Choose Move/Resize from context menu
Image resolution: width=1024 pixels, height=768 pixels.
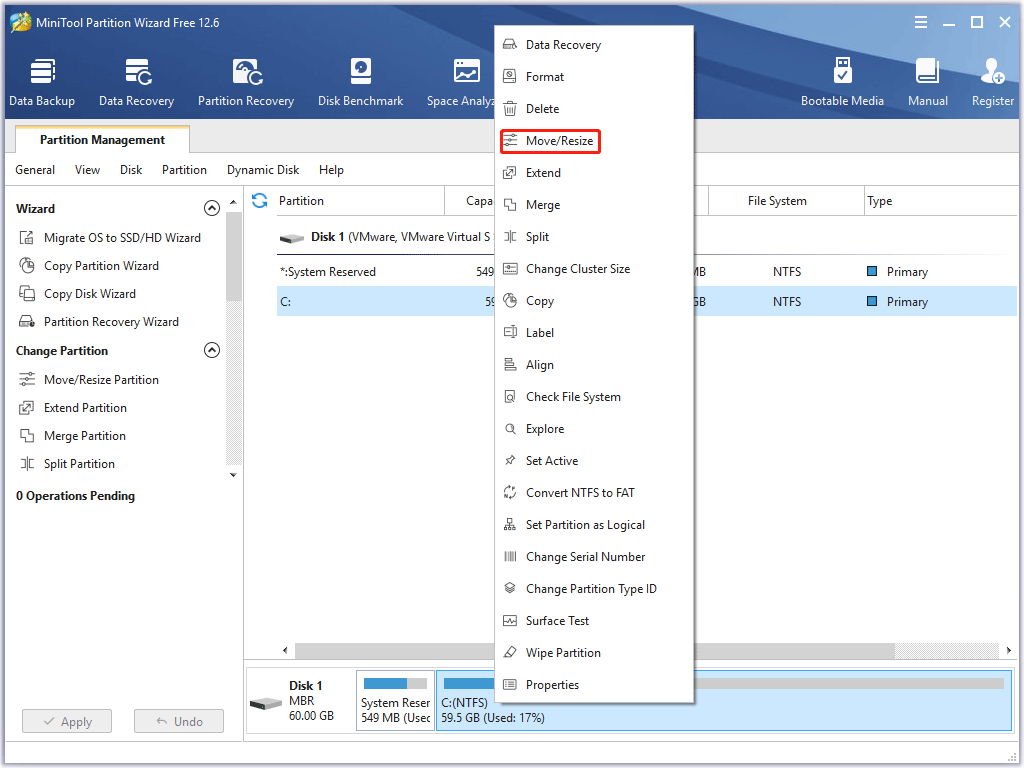tap(559, 141)
